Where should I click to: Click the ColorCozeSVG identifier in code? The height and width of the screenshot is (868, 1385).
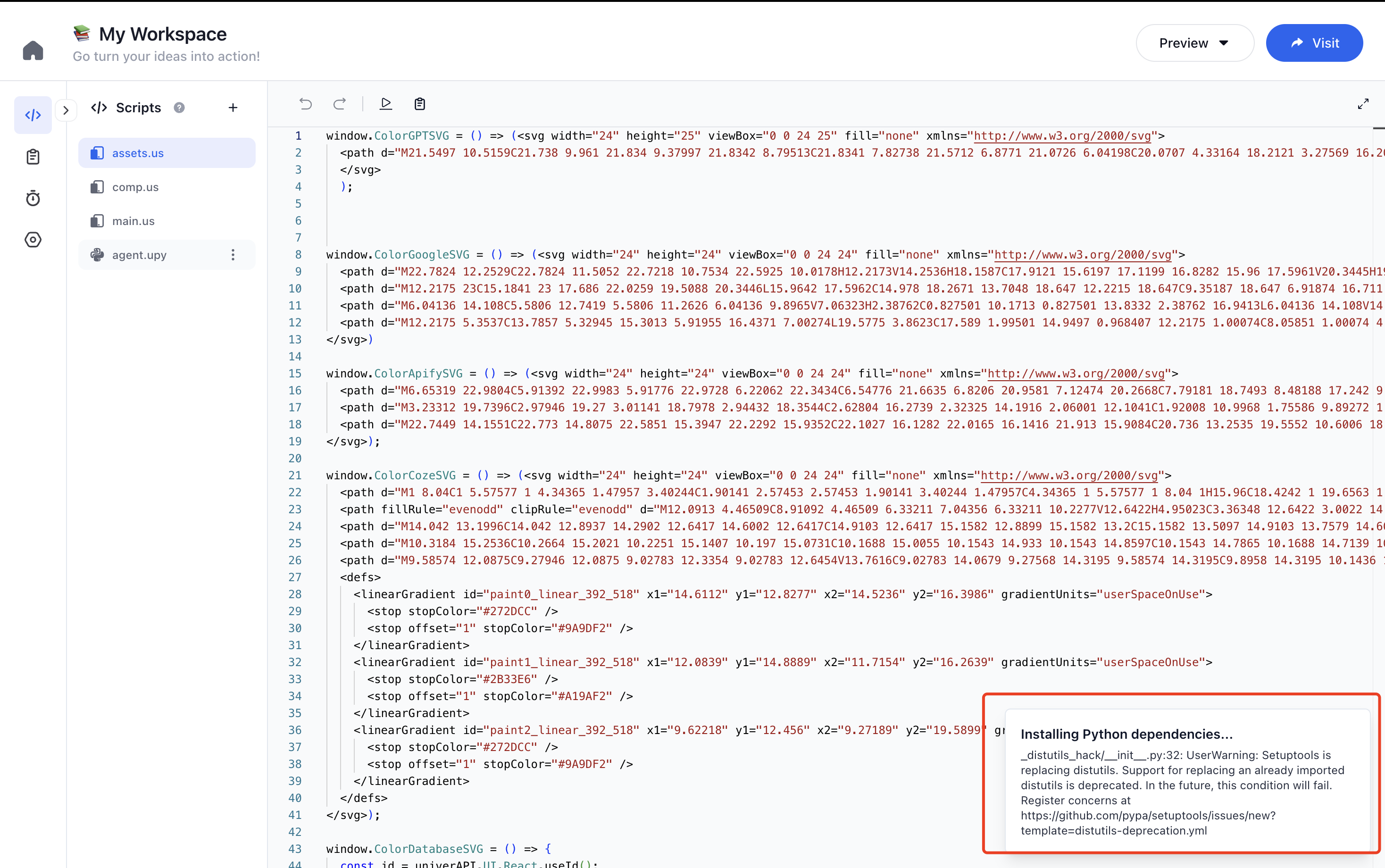(415, 476)
